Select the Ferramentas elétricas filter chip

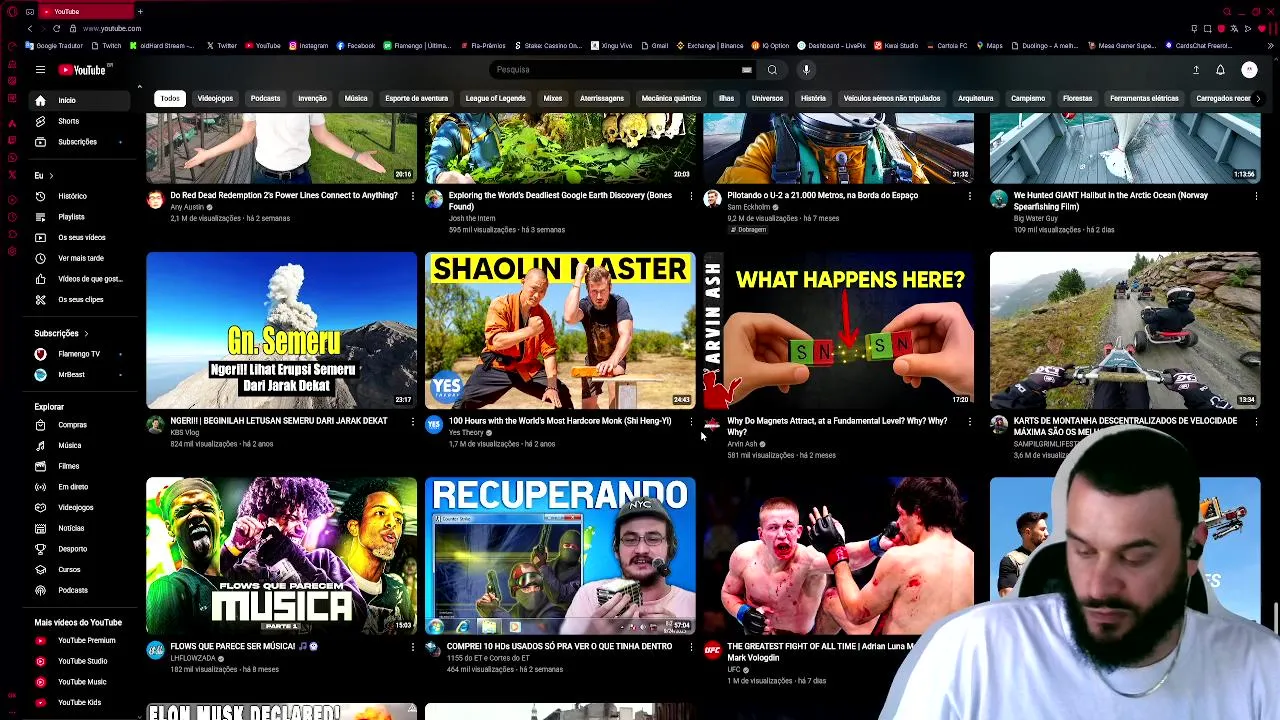(x=1144, y=99)
